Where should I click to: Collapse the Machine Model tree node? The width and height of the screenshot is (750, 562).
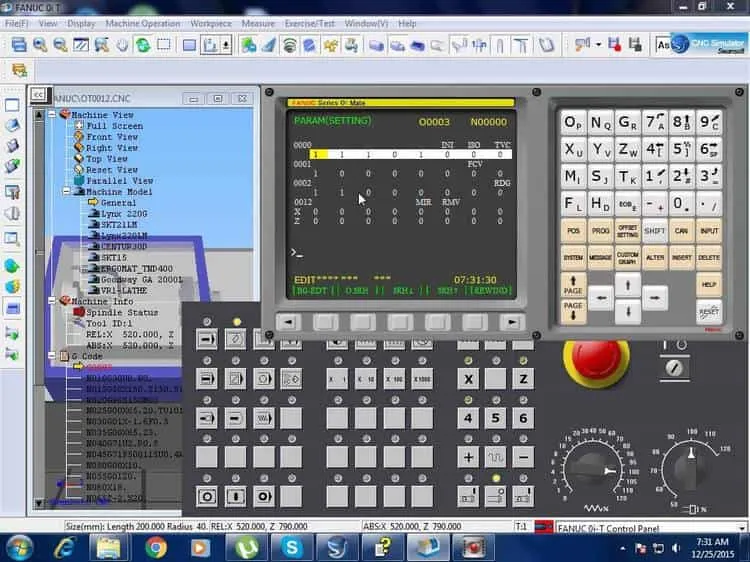[66, 191]
